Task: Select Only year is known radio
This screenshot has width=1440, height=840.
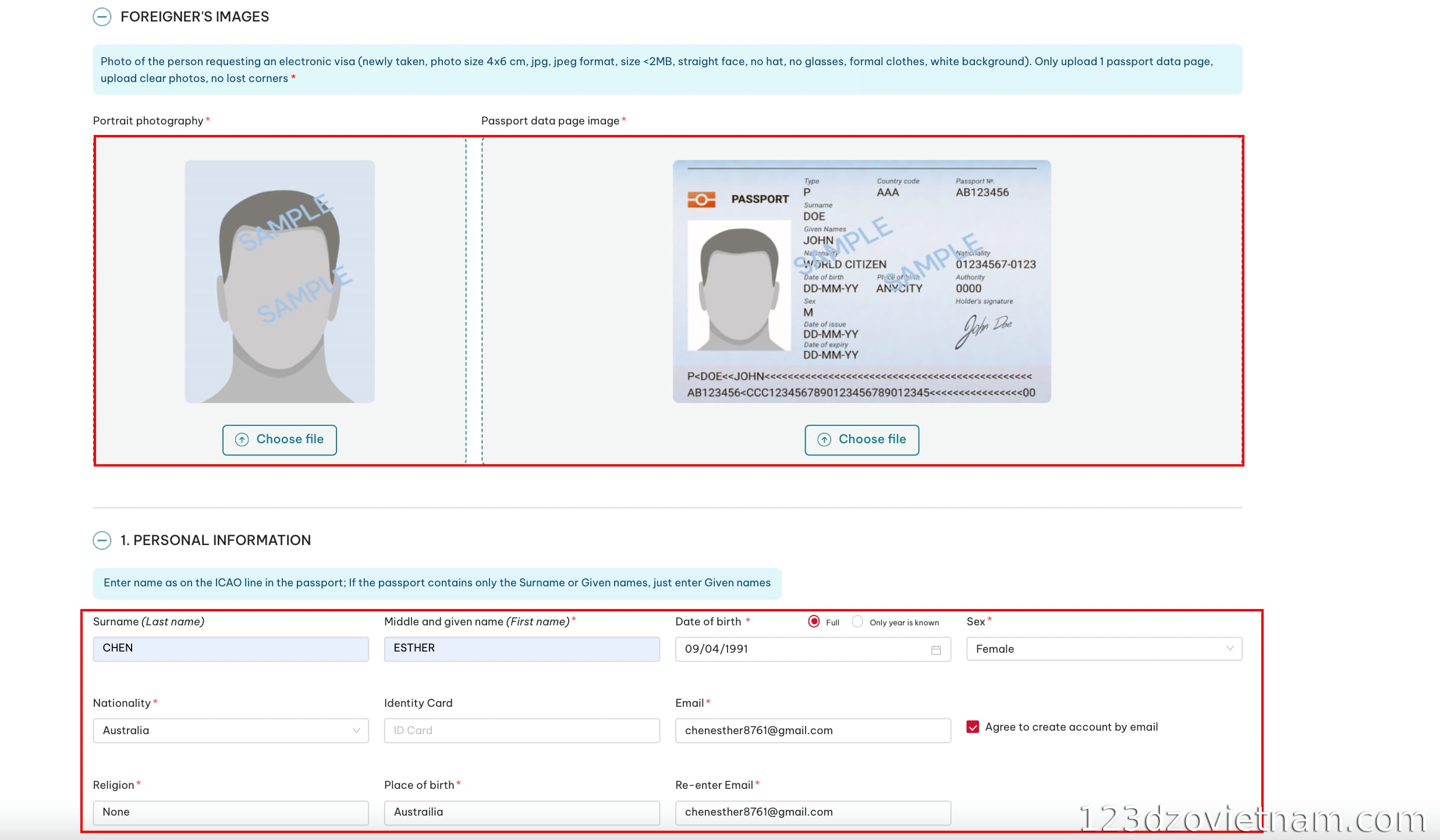Action: (857, 622)
